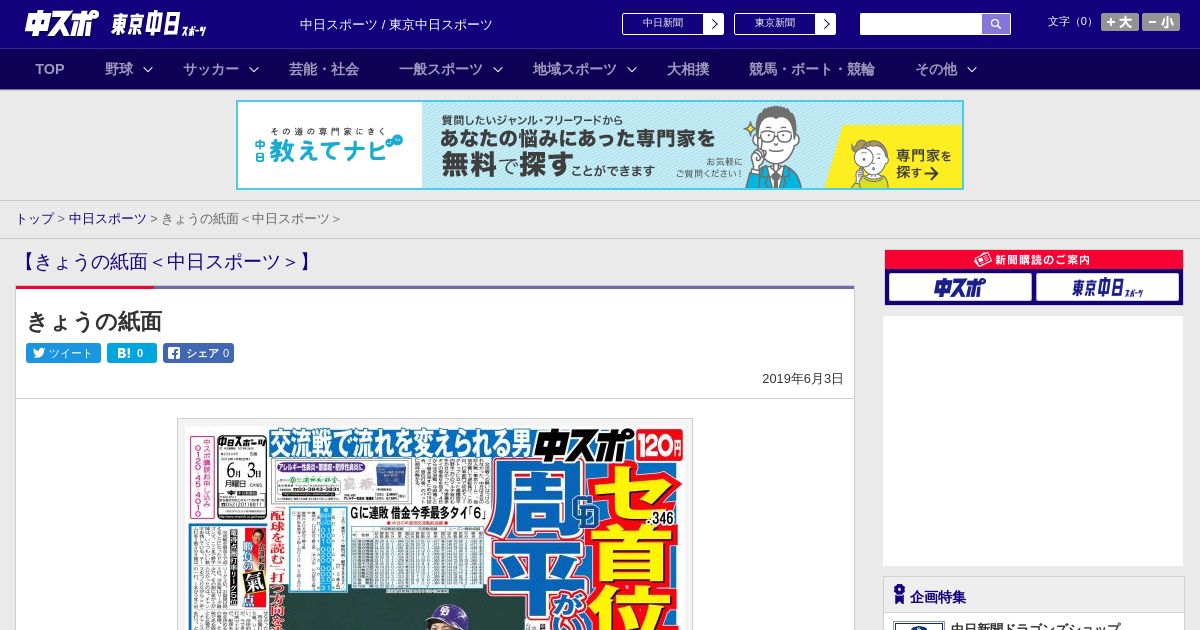Image resolution: width=1200 pixels, height=630 pixels.
Task: Decrease font size with 小 button
Action: point(1161,22)
